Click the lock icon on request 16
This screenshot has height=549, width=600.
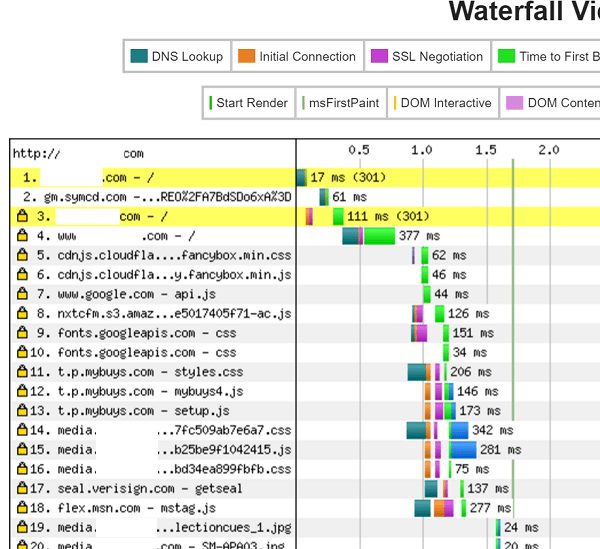point(23,468)
